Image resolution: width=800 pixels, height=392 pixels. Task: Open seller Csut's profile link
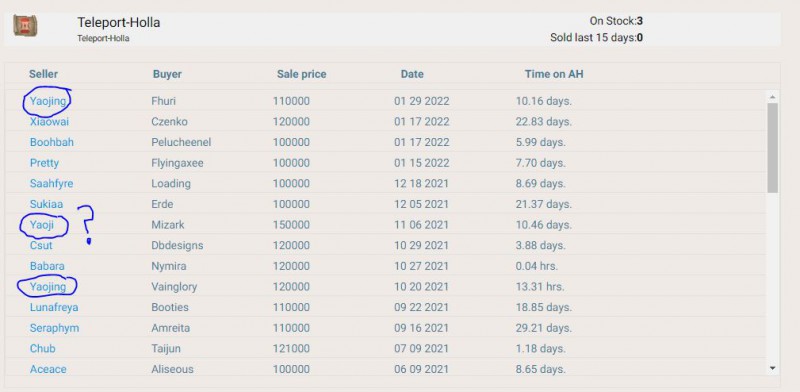coord(41,246)
